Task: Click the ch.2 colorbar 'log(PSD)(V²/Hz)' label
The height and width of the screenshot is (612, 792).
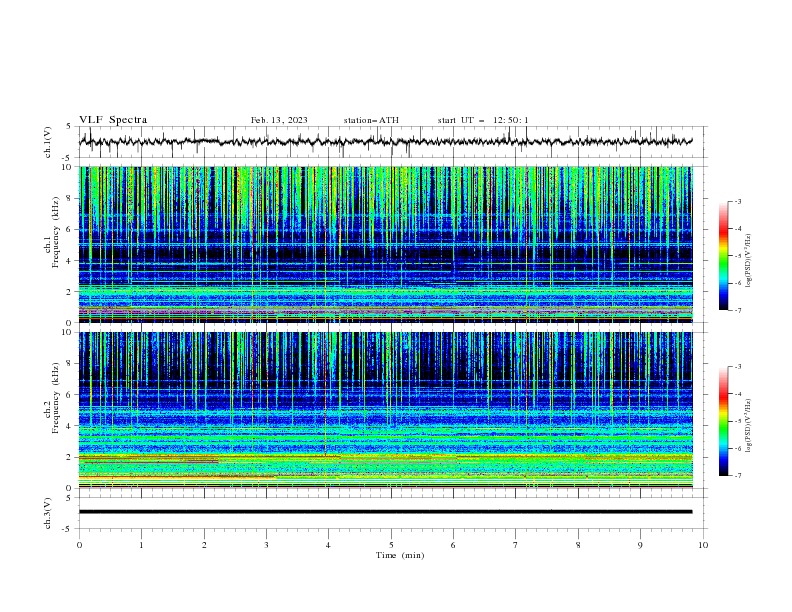Action: point(749,426)
